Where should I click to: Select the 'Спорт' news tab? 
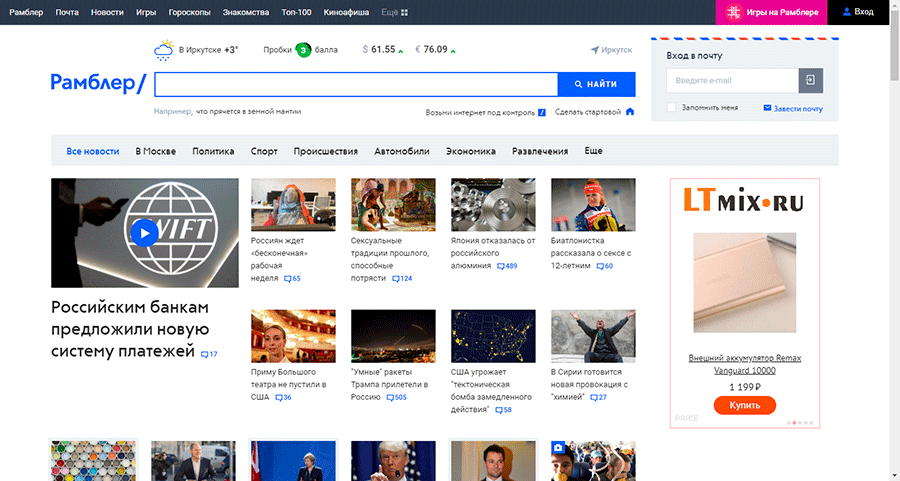(264, 151)
